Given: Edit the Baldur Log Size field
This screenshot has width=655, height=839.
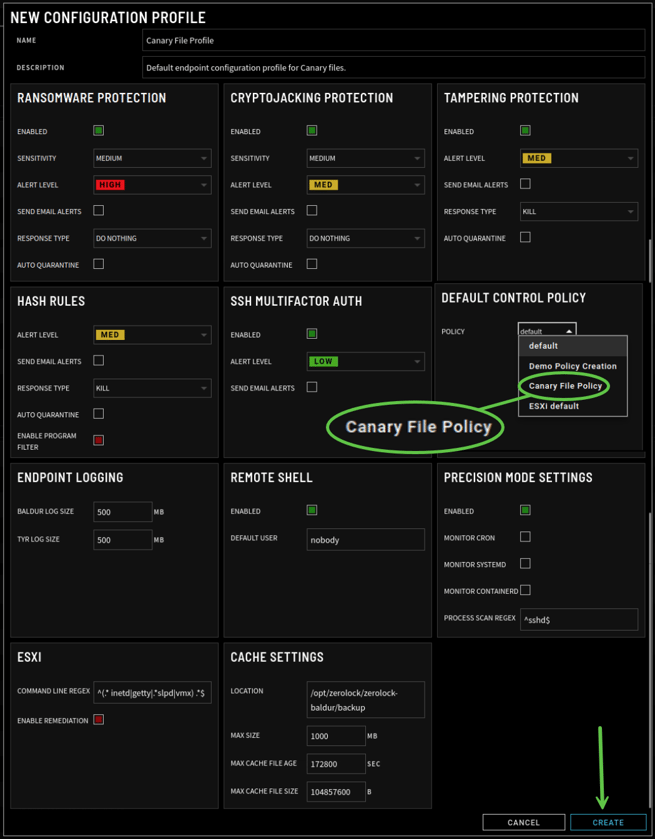Looking at the screenshot, I should pyautogui.click(x=123, y=512).
